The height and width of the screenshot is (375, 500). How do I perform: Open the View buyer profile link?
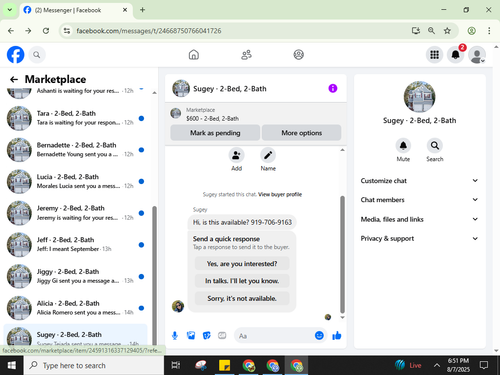pyautogui.click(x=280, y=194)
